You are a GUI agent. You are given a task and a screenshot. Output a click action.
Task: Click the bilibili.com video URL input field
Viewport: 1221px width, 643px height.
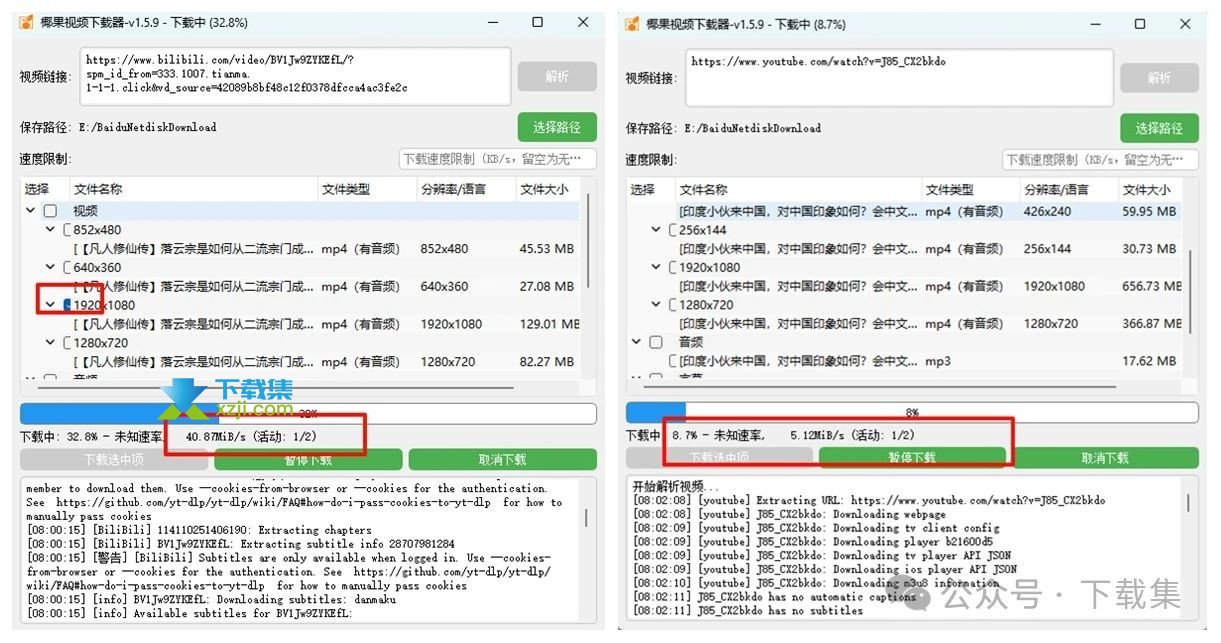295,76
